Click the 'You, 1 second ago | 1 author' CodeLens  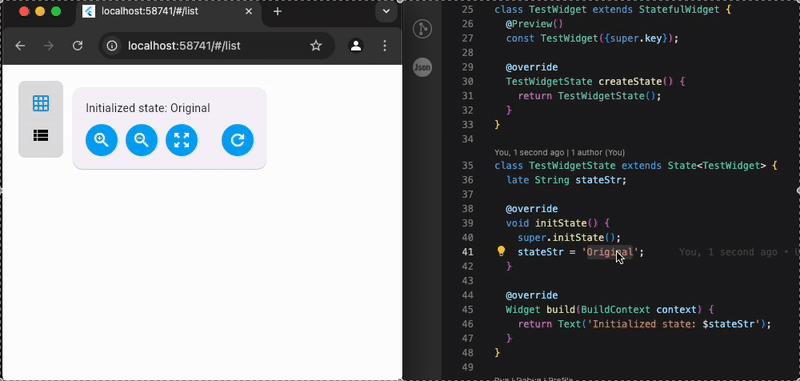(560, 153)
